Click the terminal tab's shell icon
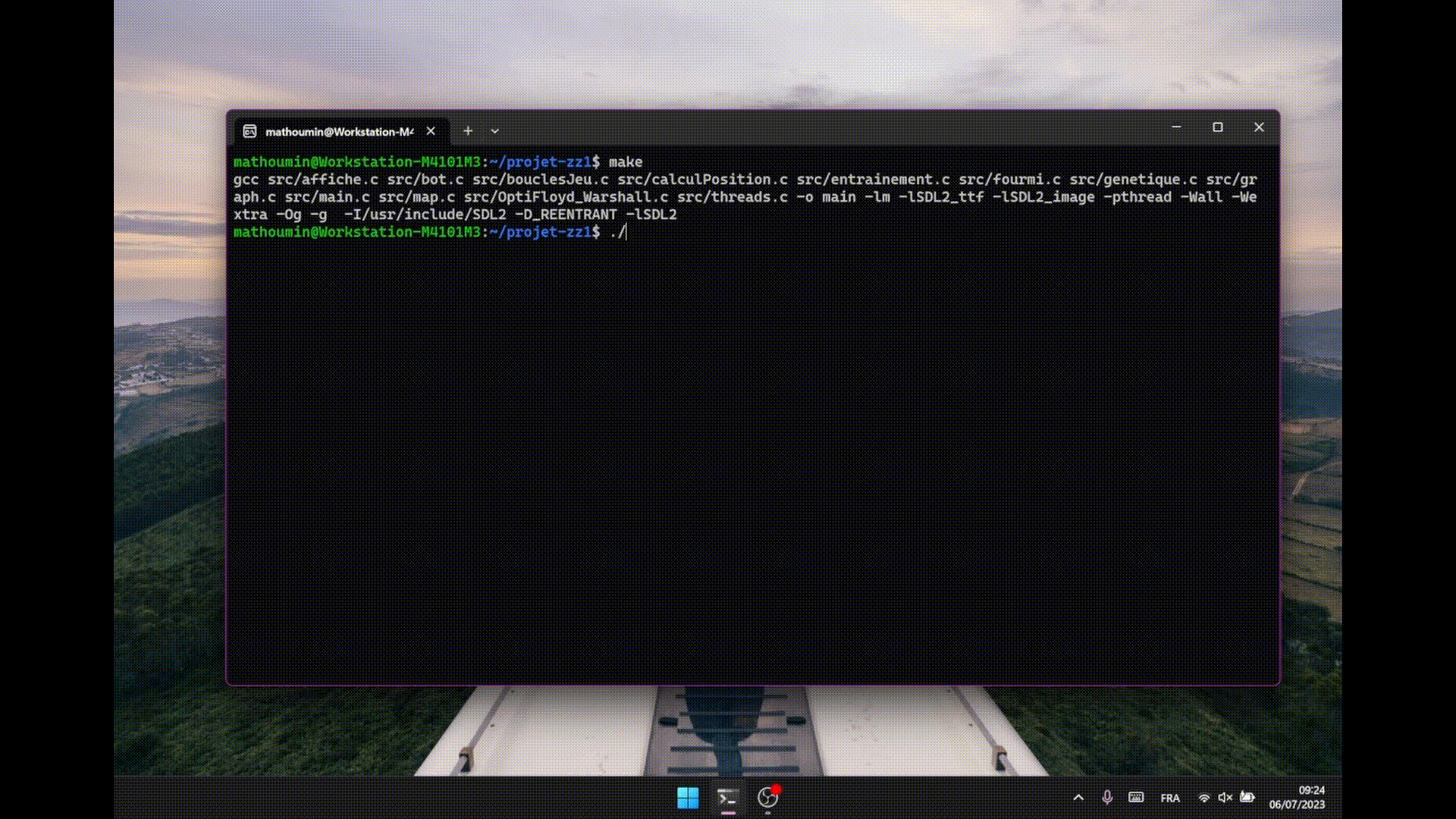Image resolution: width=1456 pixels, height=819 pixels. [249, 132]
